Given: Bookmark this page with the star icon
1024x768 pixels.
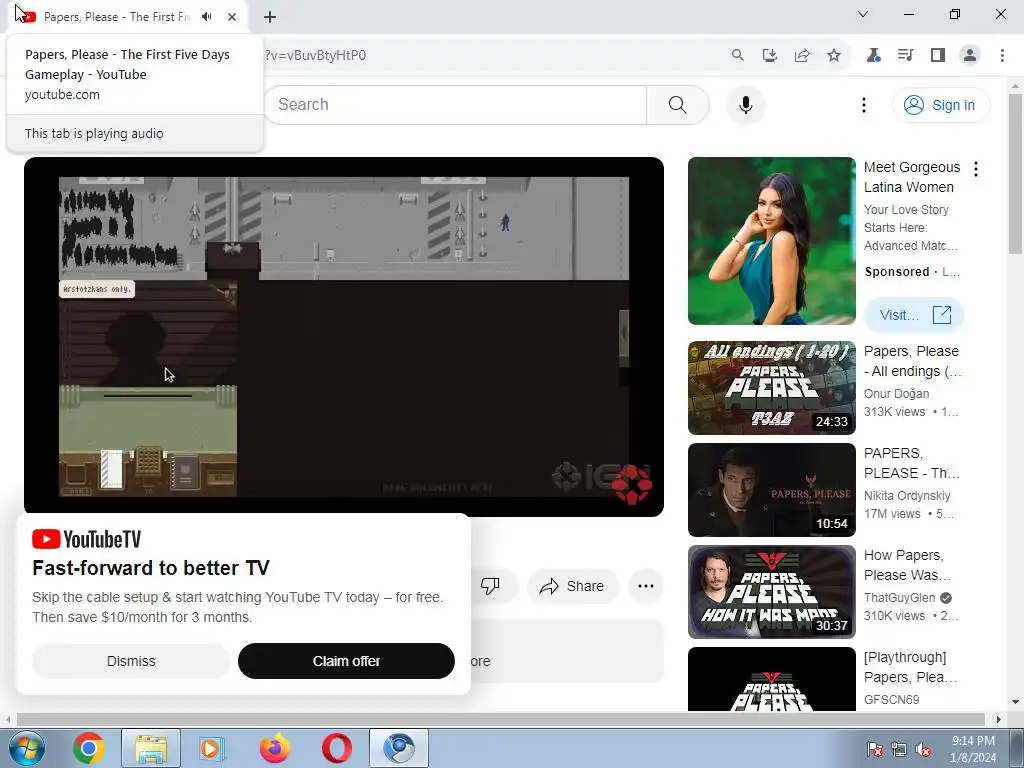Looking at the screenshot, I should [834, 56].
